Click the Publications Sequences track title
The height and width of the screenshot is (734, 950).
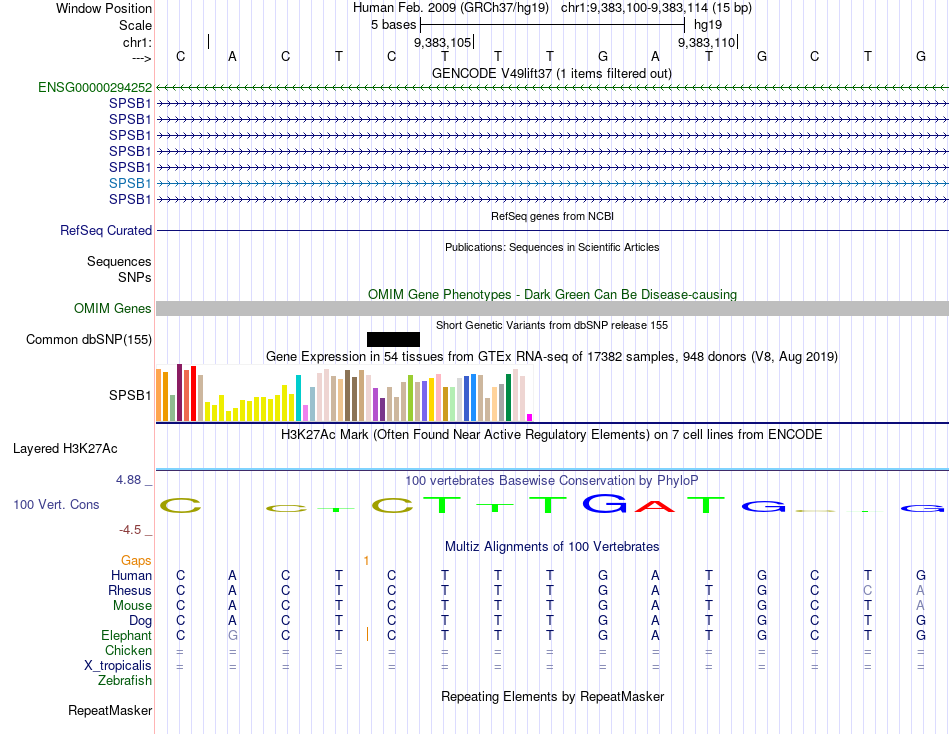tap(552, 247)
